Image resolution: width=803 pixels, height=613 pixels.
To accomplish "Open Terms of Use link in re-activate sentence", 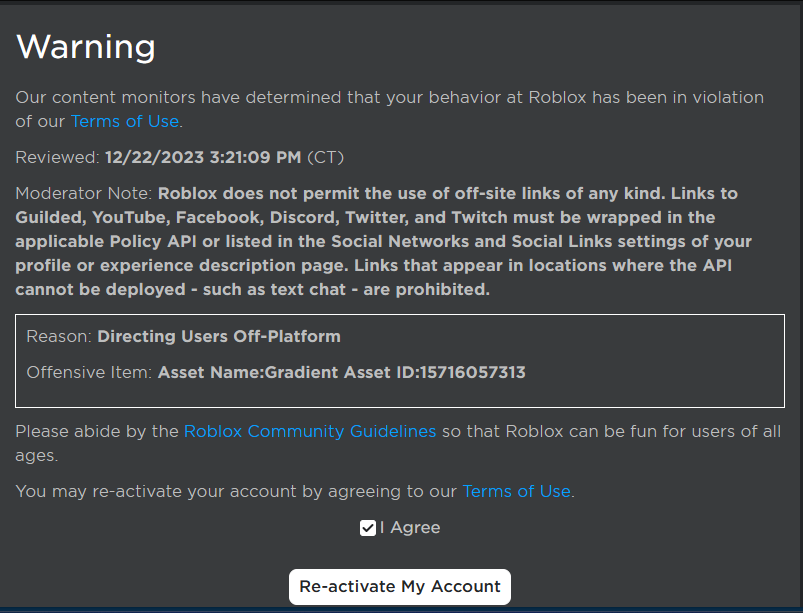I will [x=516, y=492].
